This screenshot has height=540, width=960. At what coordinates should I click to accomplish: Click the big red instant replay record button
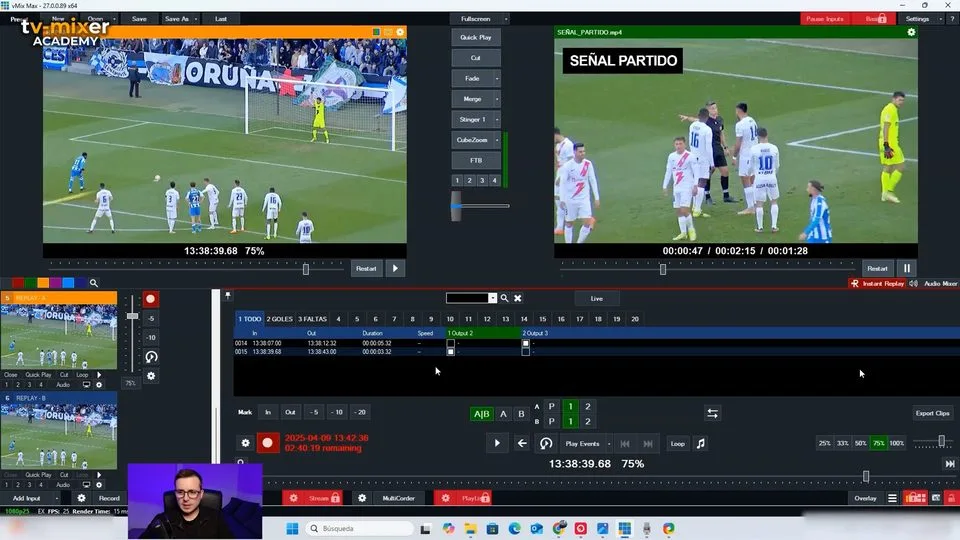[x=268, y=443]
